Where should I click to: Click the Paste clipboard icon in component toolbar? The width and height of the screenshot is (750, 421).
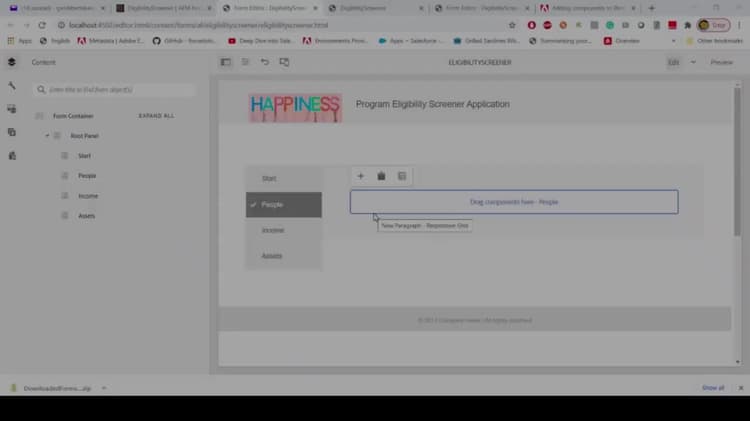(381, 176)
